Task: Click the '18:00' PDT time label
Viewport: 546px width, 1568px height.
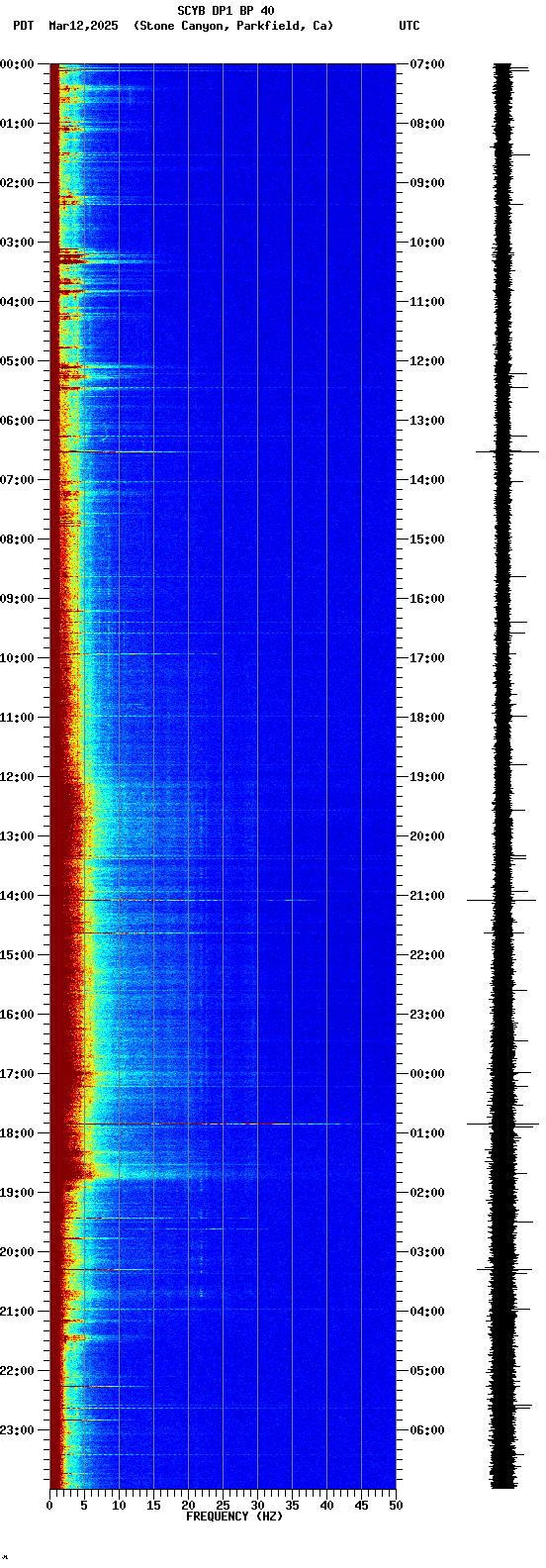Action: coord(15,1133)
